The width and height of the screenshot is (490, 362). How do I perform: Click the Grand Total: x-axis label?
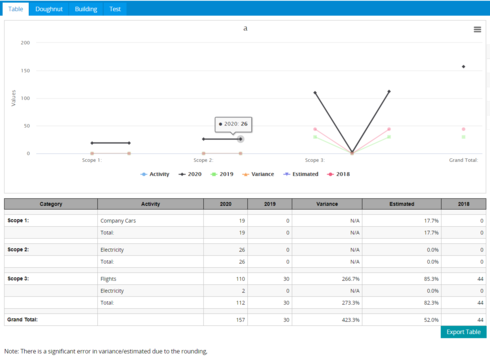click(463, 160)
